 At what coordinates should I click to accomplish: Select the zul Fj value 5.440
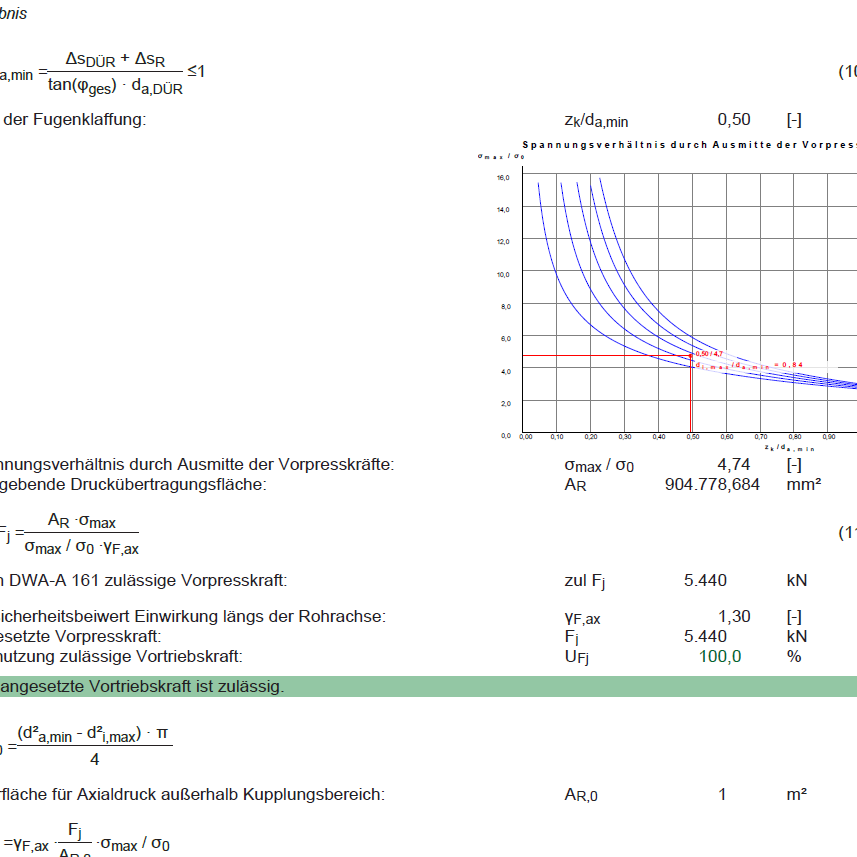pos(705,581)
